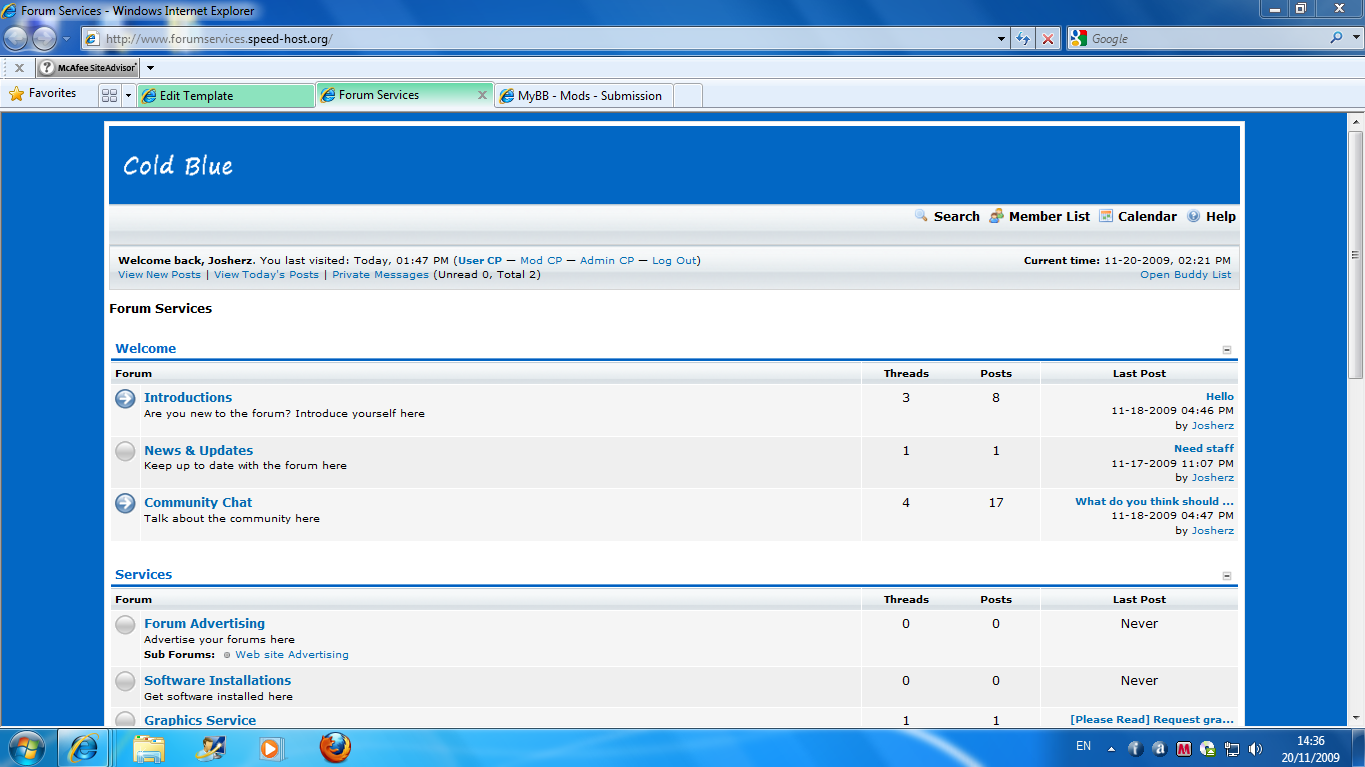The image size is (1365, 767).
Task: Switch to MyBB - Mods - Submission tab
Action: coord(588,96)
